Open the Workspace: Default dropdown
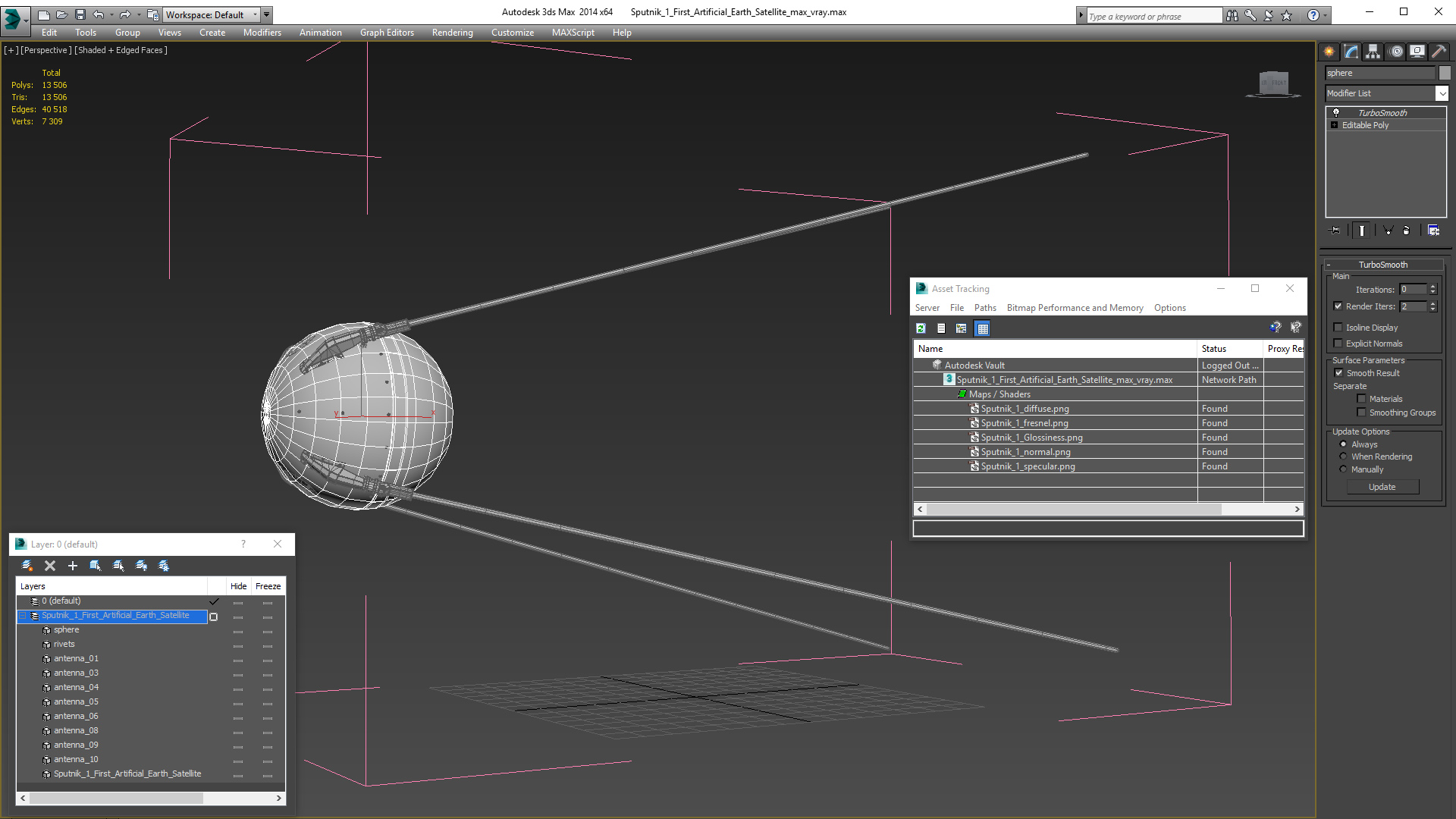This screenshot has height=819, width=1456. (x=213, y=14)
